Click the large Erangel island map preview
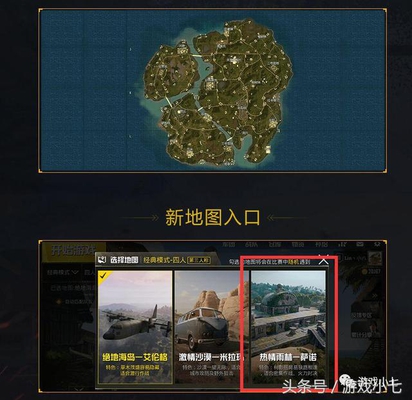 (x=219, y=91)
